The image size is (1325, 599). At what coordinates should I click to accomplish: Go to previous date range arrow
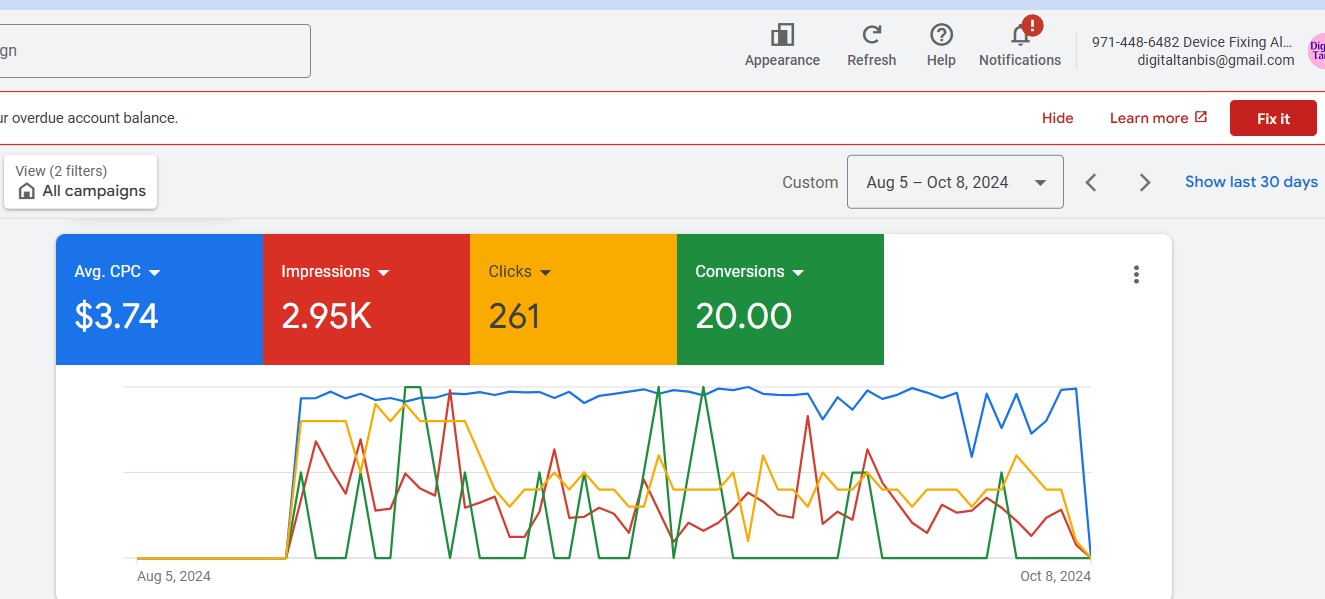click(1092, 182)
